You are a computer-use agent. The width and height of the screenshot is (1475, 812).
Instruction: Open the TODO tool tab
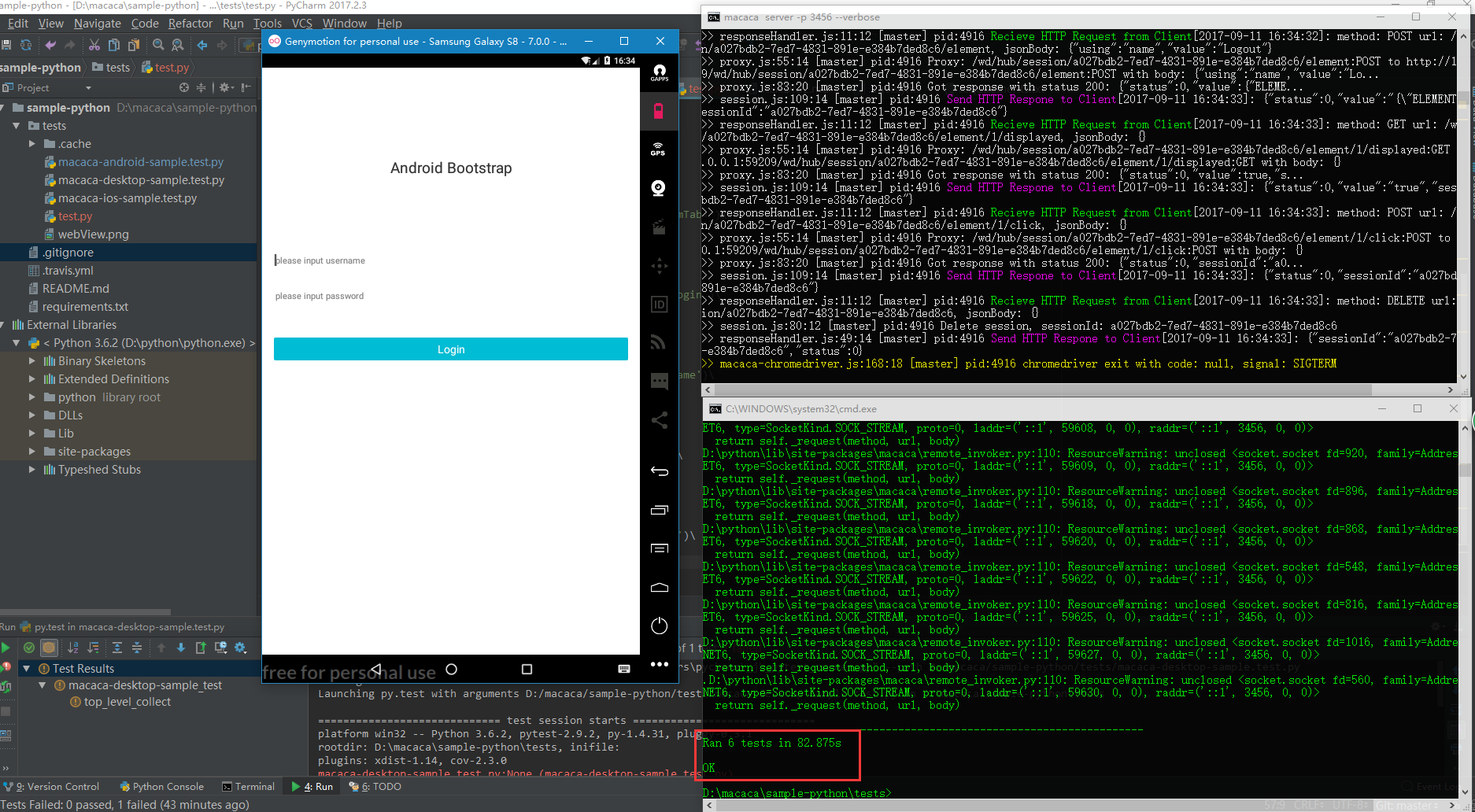[375, 786]
